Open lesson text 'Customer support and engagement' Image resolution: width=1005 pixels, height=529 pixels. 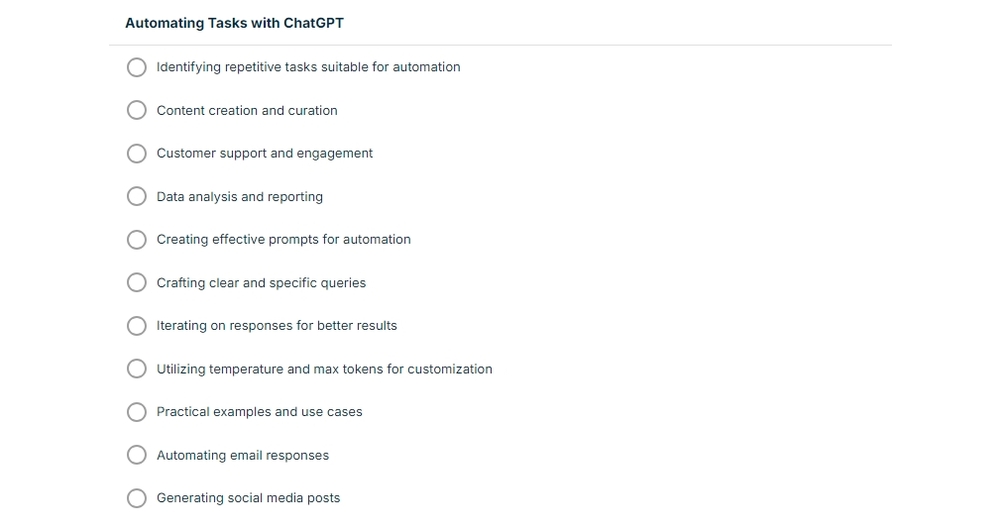(265, 153)
